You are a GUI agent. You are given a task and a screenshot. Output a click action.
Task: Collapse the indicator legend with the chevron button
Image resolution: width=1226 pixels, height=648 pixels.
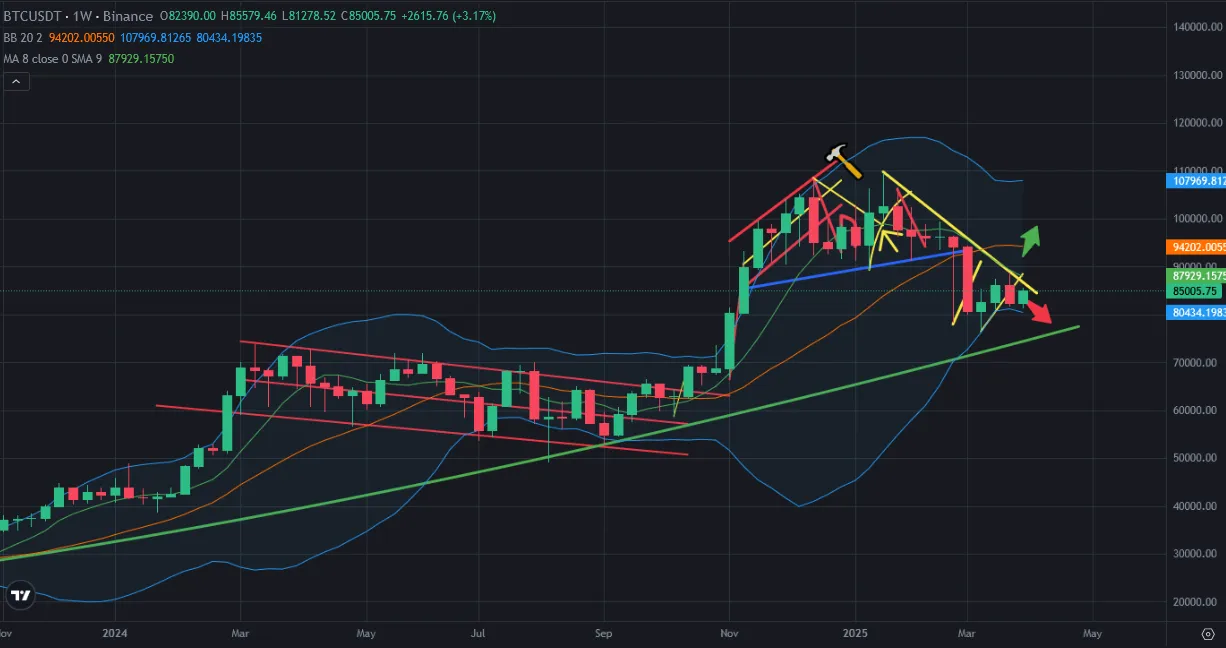click(14, 82)
